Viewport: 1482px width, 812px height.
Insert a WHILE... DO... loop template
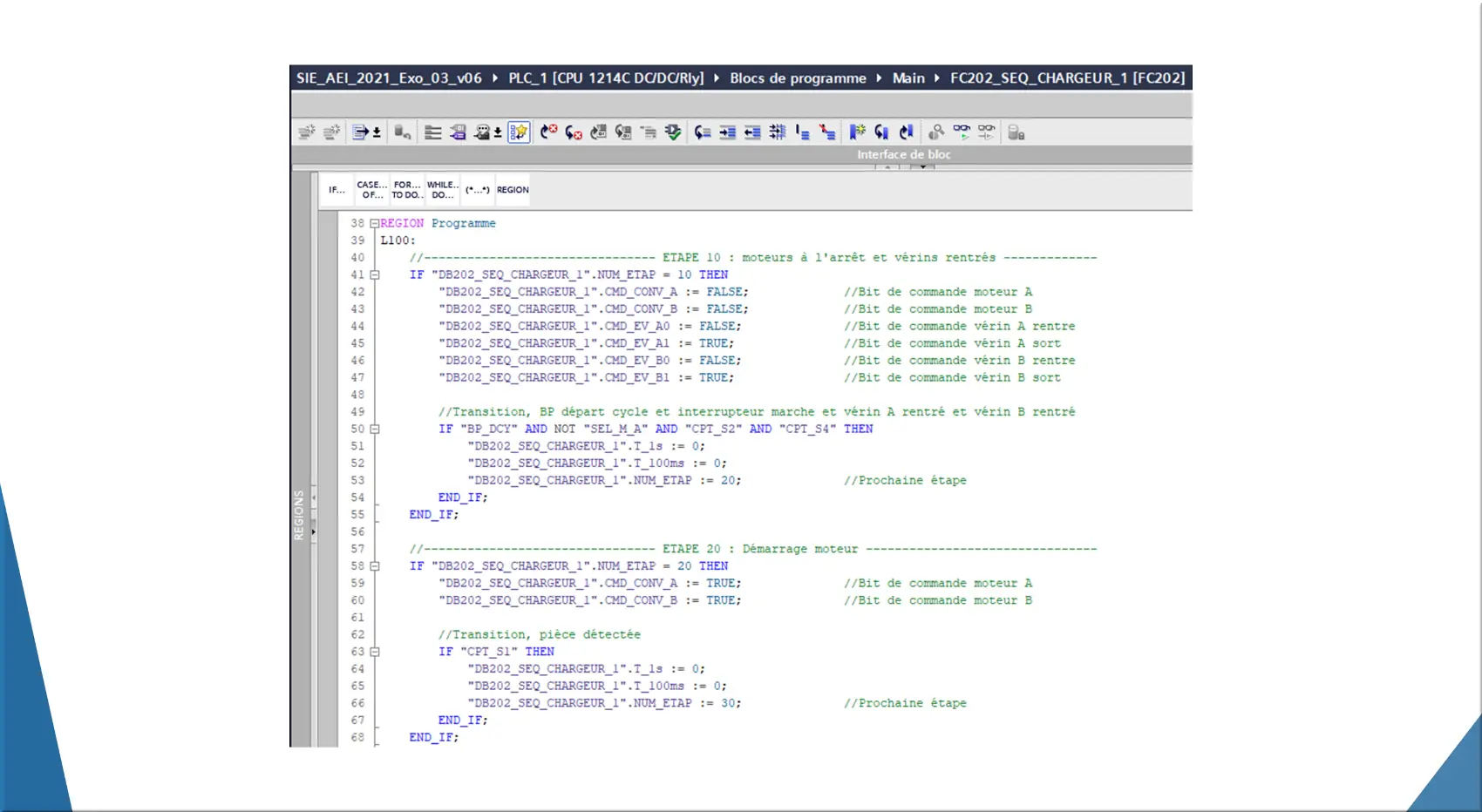coord(442,190)
